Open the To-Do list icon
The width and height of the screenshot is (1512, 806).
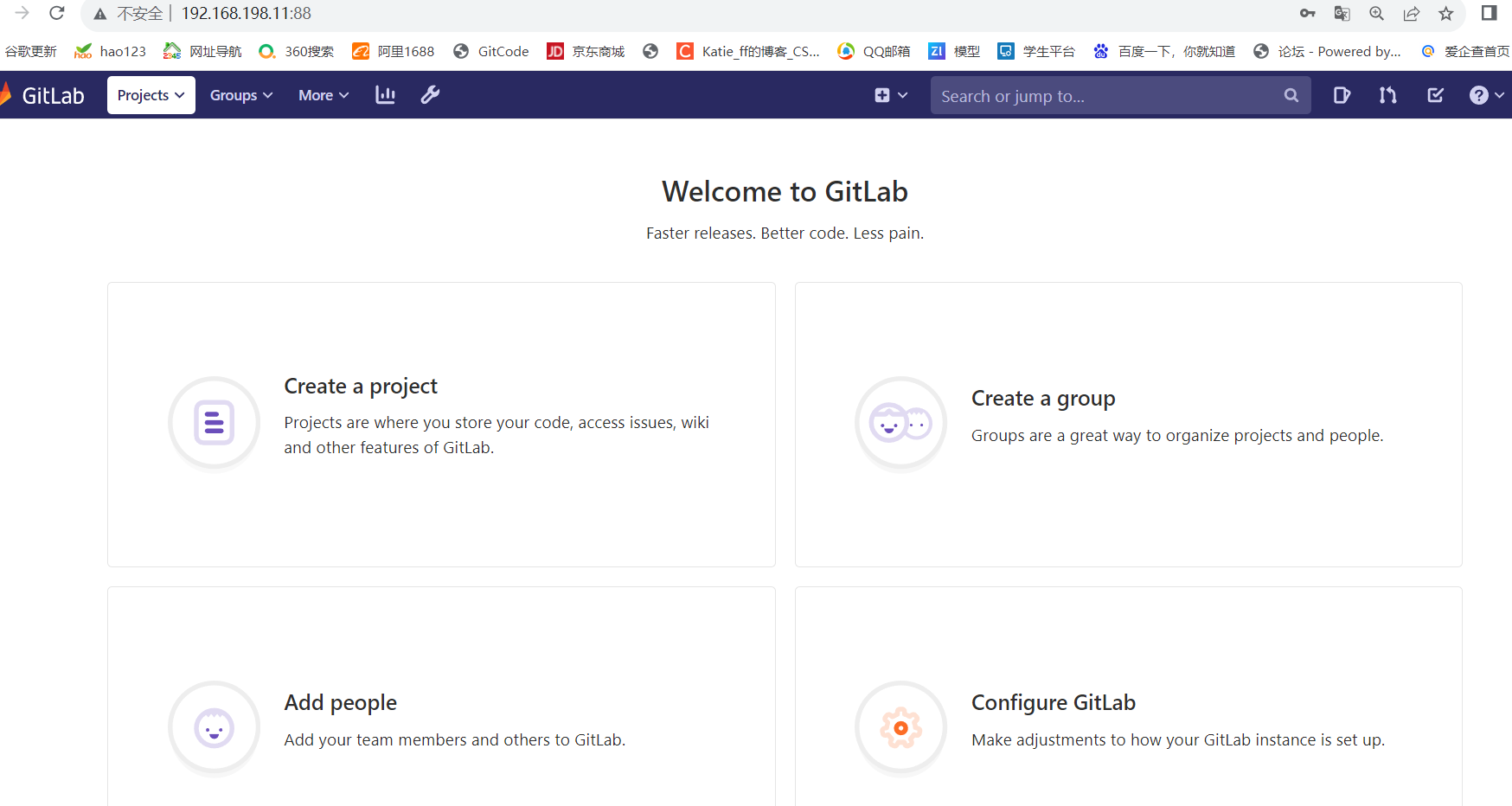tap(1435, 95)
